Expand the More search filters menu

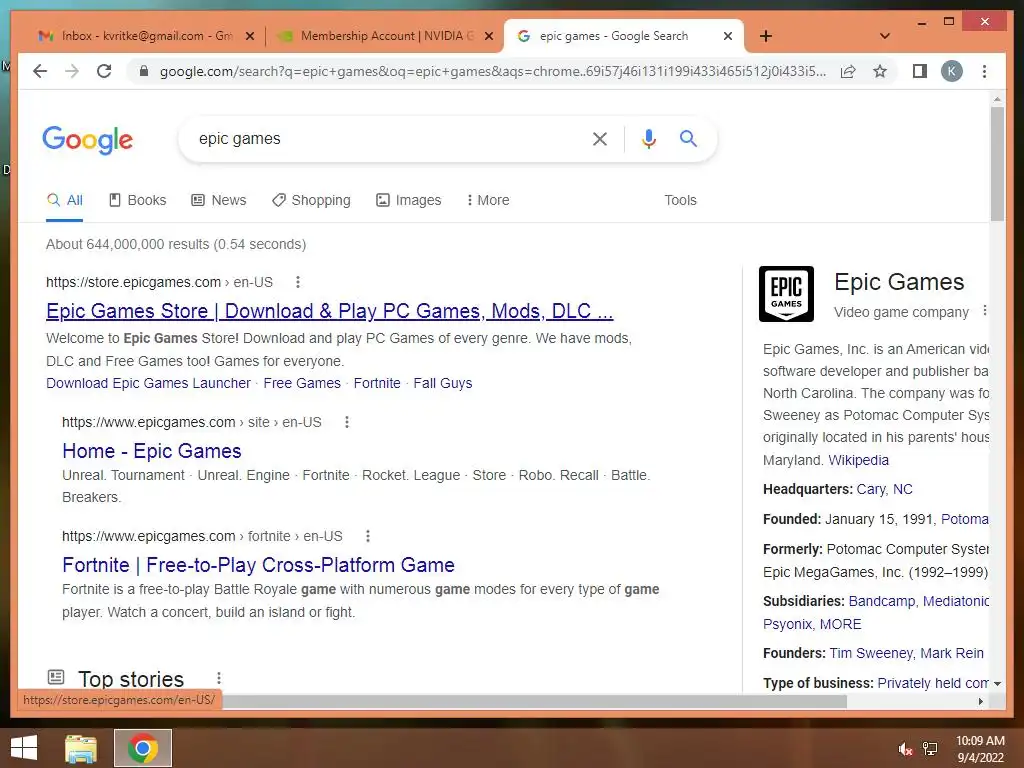(x=488, y=200)
